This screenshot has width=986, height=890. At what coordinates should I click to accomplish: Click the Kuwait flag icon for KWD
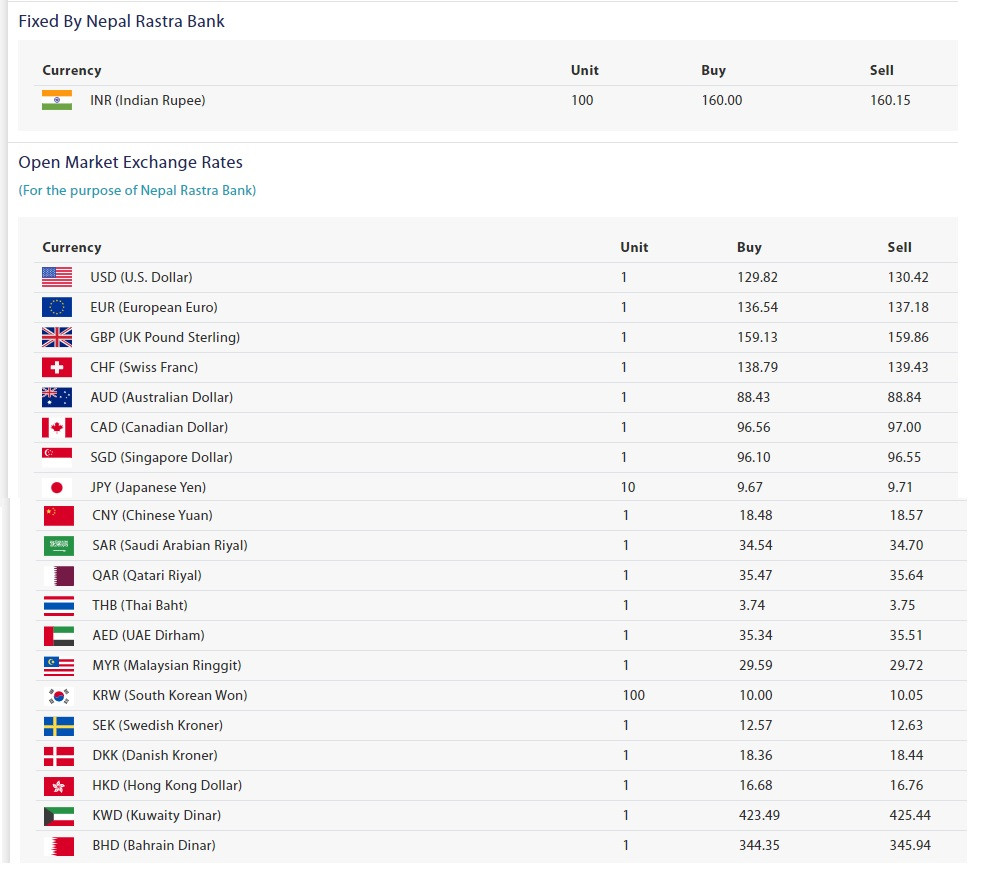pyautogui.click(x=58, y=816)
